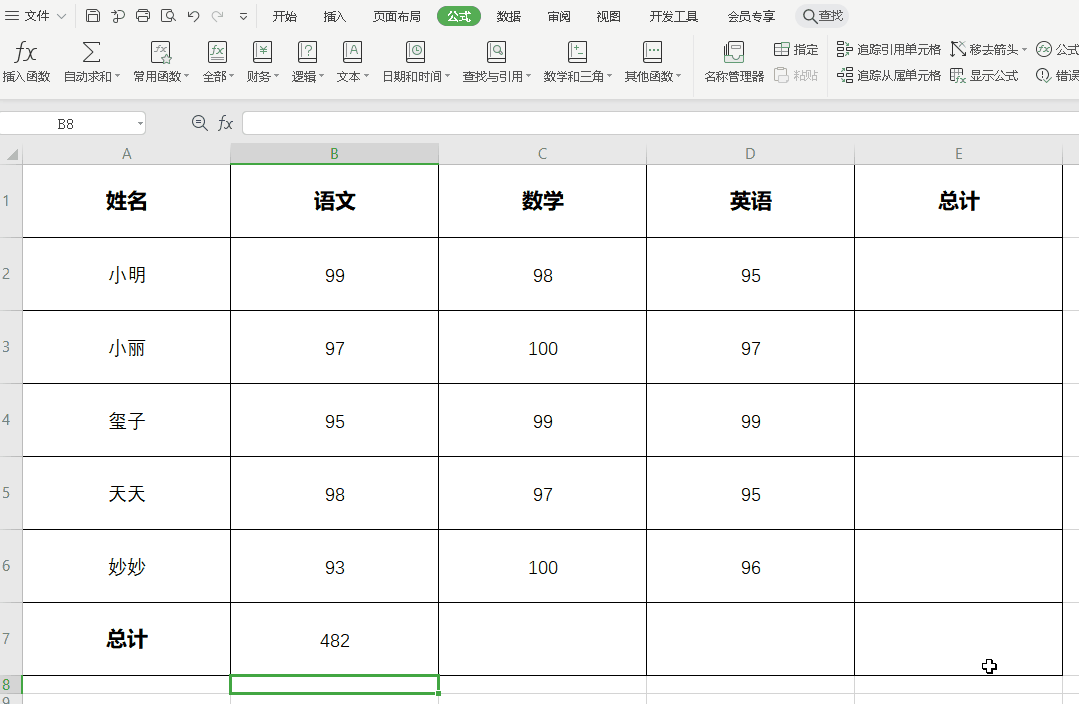
Task: Expand the 其他函数 other functions menu
Action: [653, 60]
